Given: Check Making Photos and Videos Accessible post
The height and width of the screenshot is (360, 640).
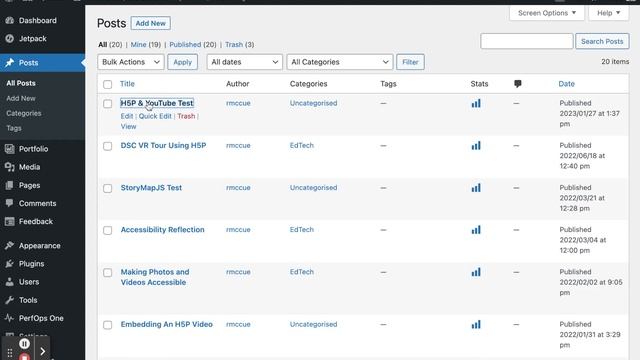Looking at the screenshot, I should [107, 272].
